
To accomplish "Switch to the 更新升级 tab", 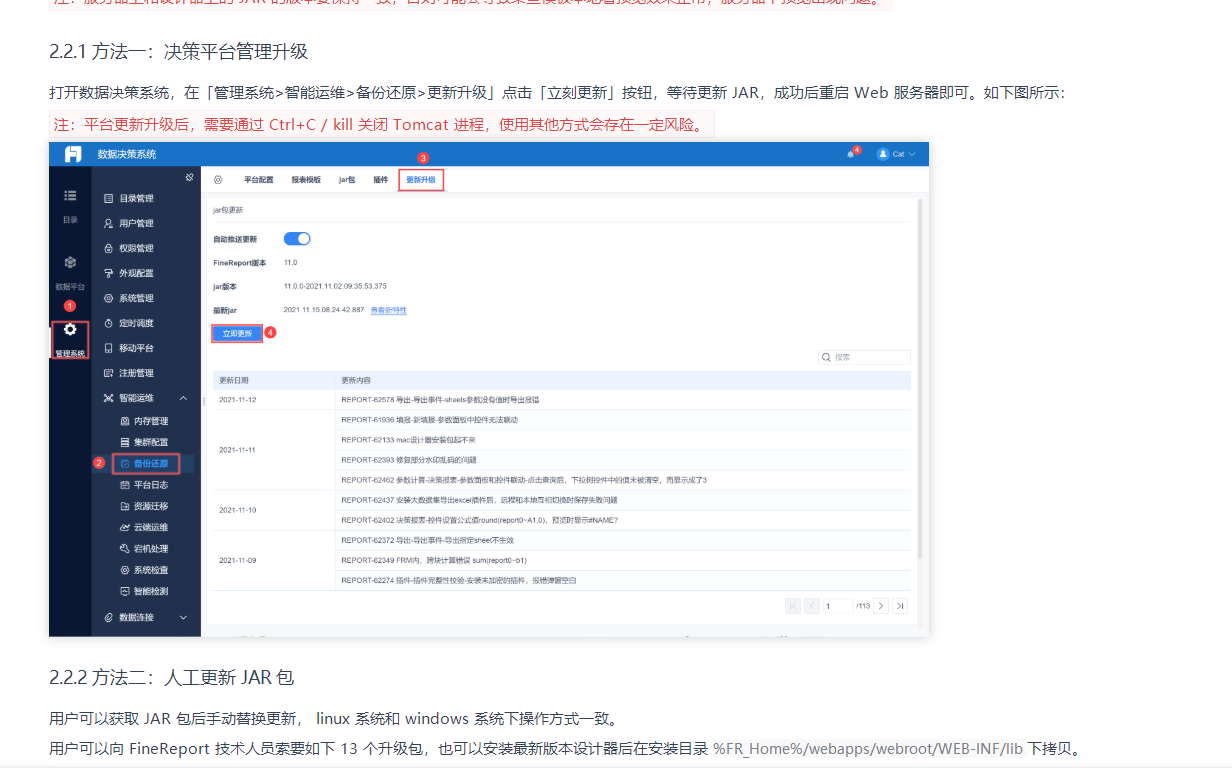I will (421, 180).
